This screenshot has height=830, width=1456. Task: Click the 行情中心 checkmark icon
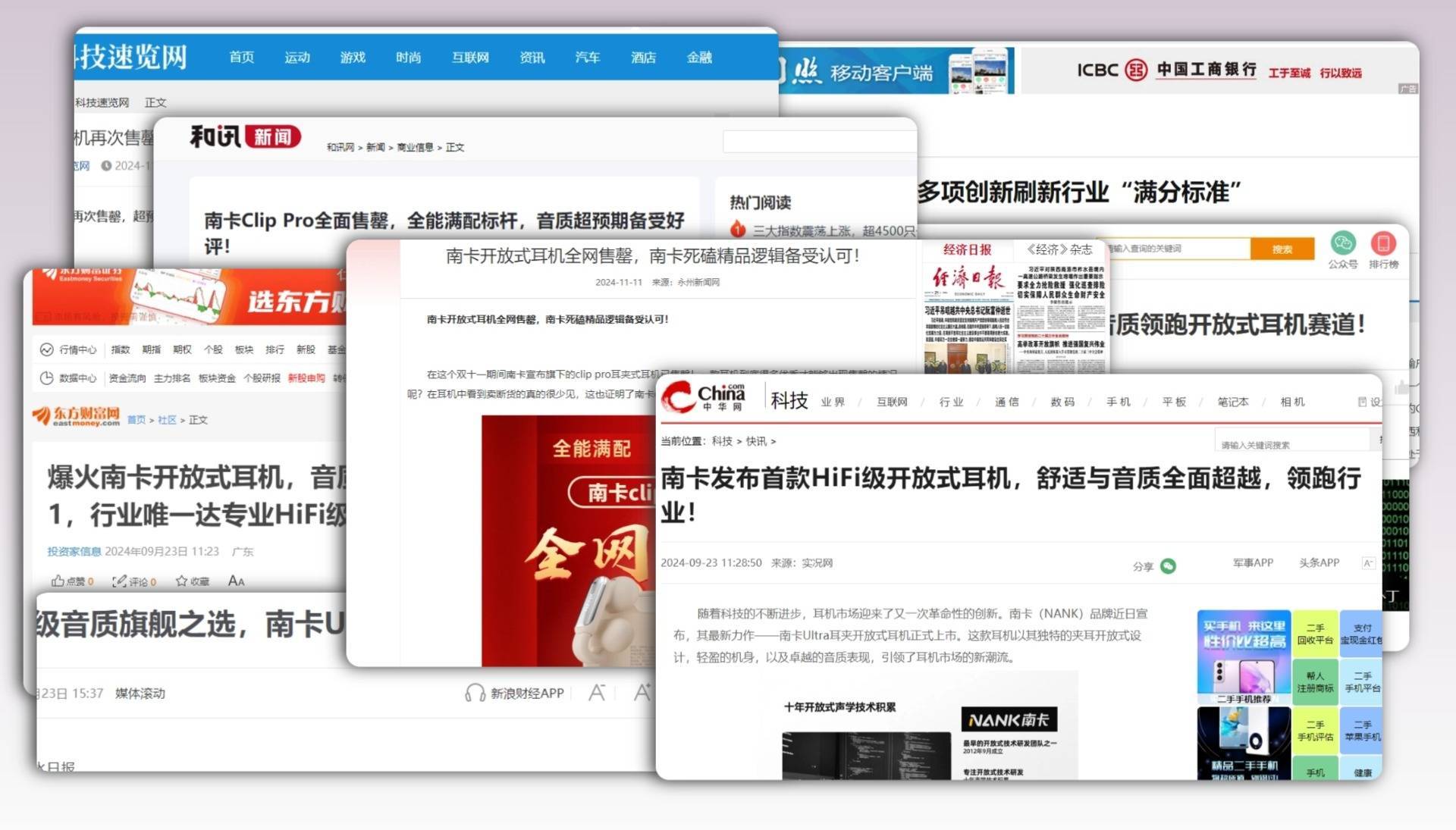pyautogui.click(x=46, y=349)
